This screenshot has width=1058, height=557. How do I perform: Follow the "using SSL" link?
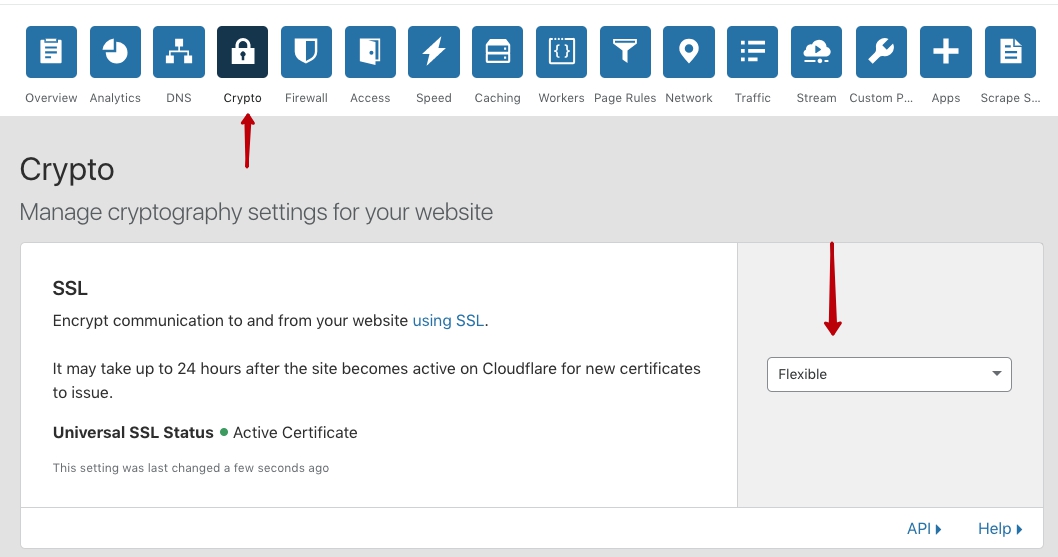pyautogui.click(x=448, y=321)
